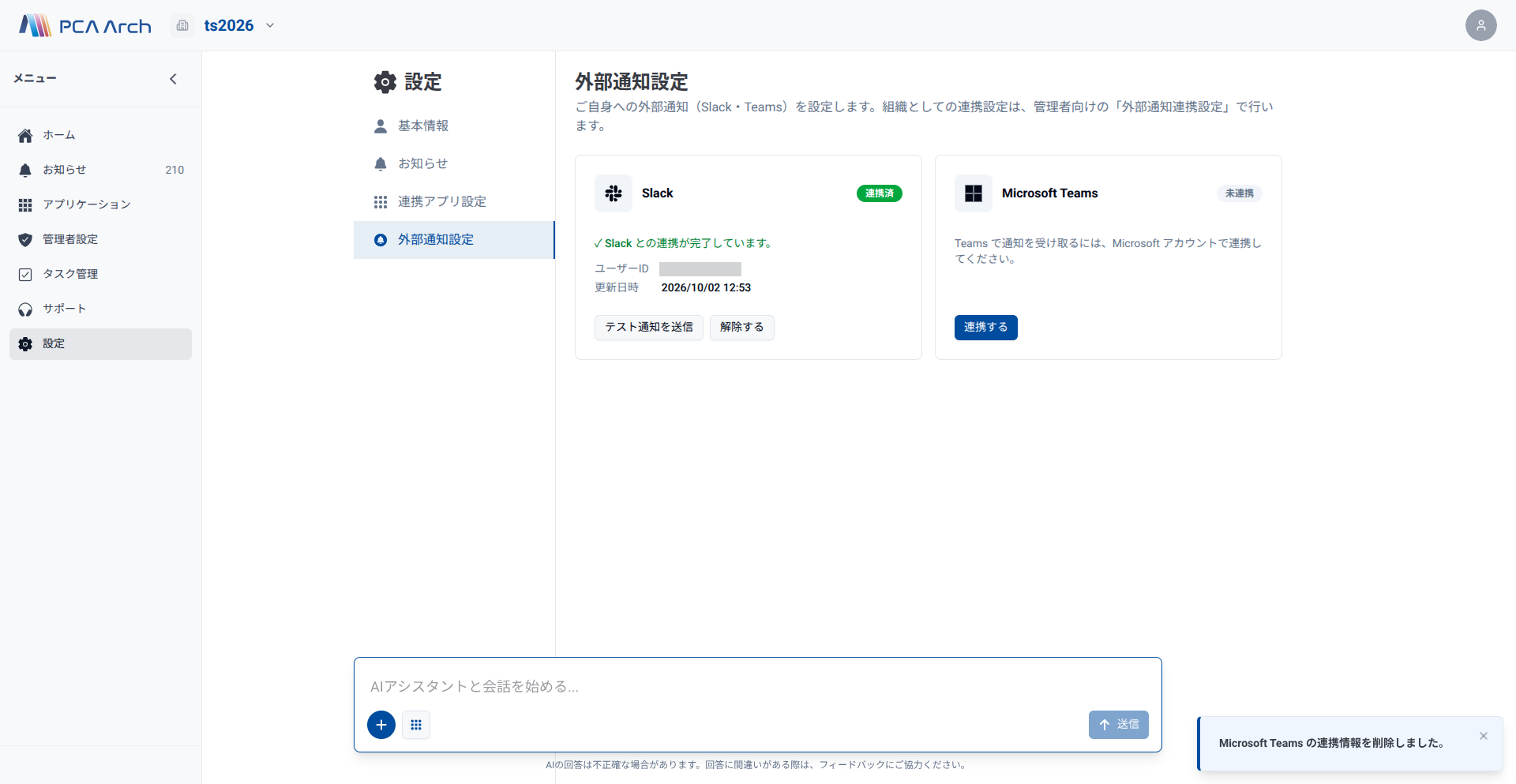The image size is (1516, 784).
Task: Click the 未連携 status badge
Action: (x=1240, y=193)
